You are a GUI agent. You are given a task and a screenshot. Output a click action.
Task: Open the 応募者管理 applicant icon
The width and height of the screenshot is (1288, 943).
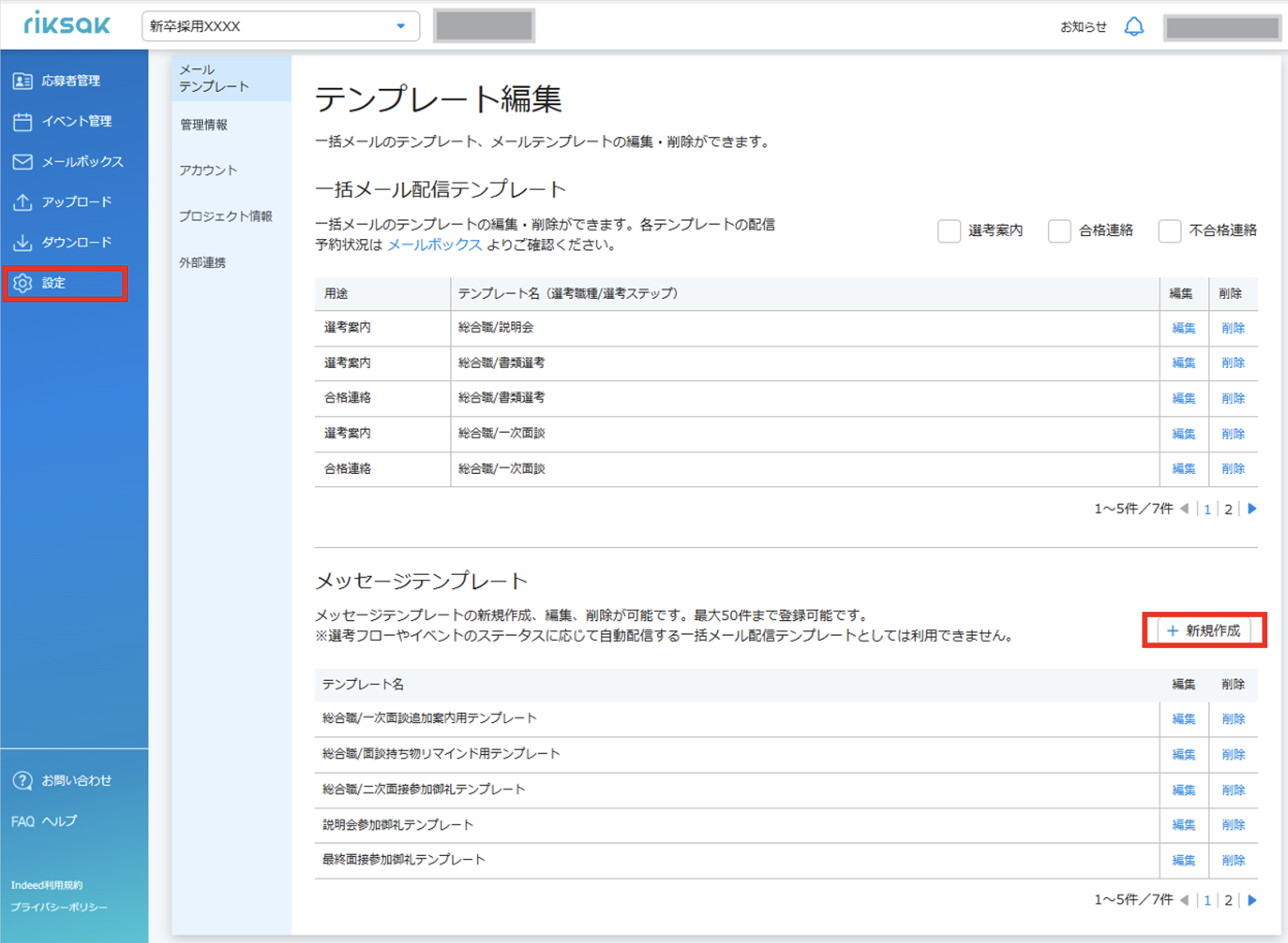(22, 80)
